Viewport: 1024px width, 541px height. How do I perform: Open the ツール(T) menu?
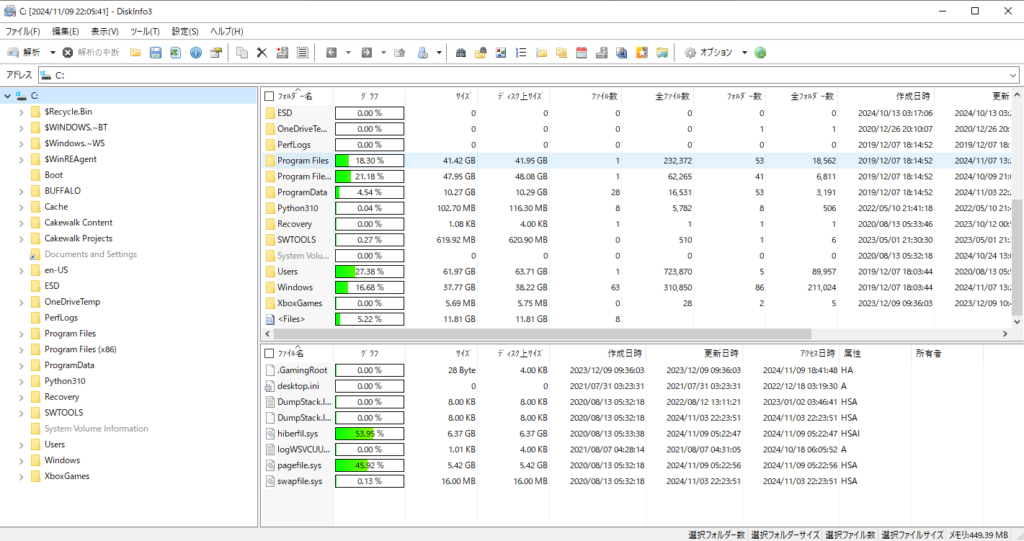(145, 31)
